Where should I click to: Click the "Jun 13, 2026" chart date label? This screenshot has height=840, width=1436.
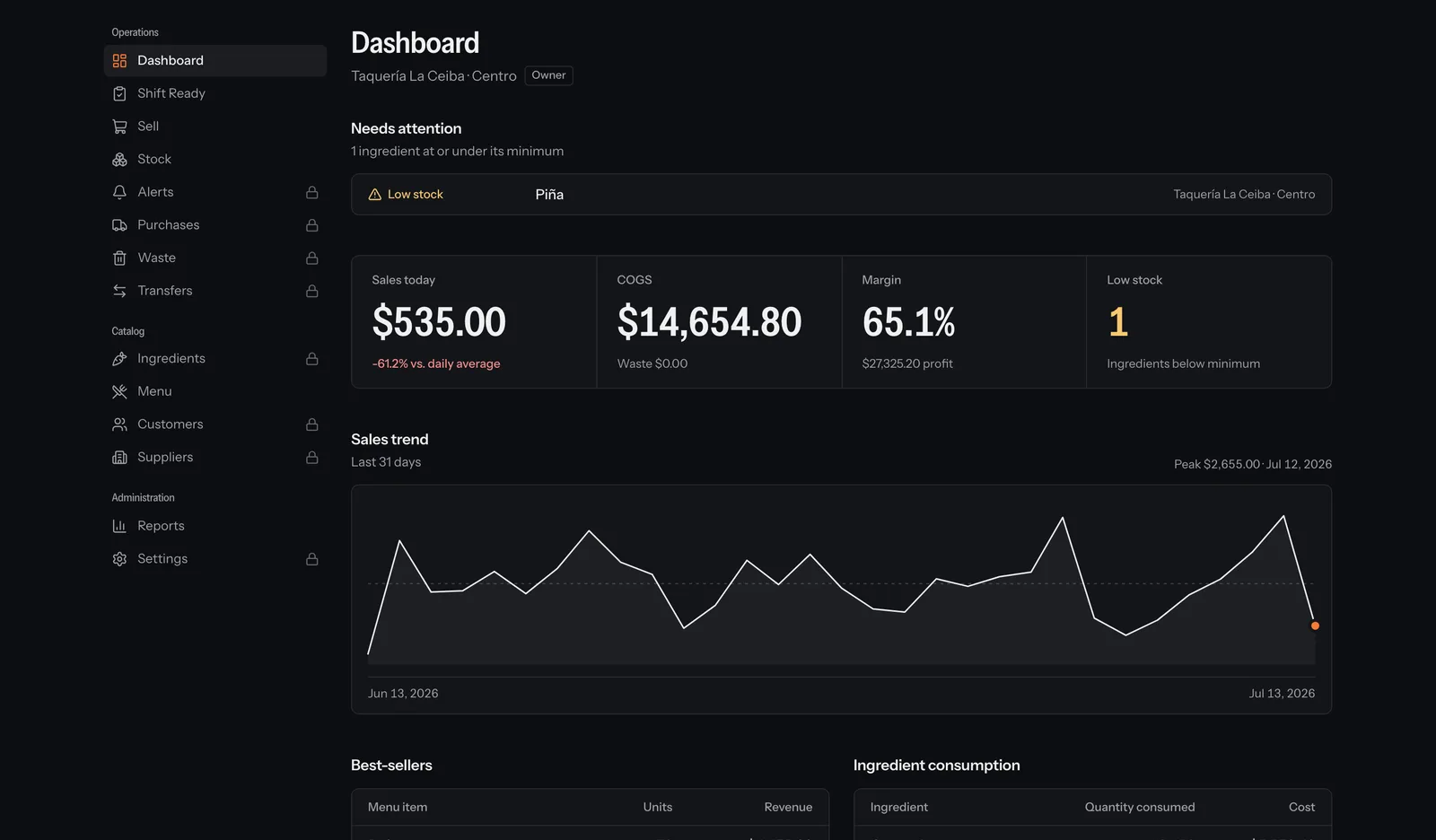point(403,694)
